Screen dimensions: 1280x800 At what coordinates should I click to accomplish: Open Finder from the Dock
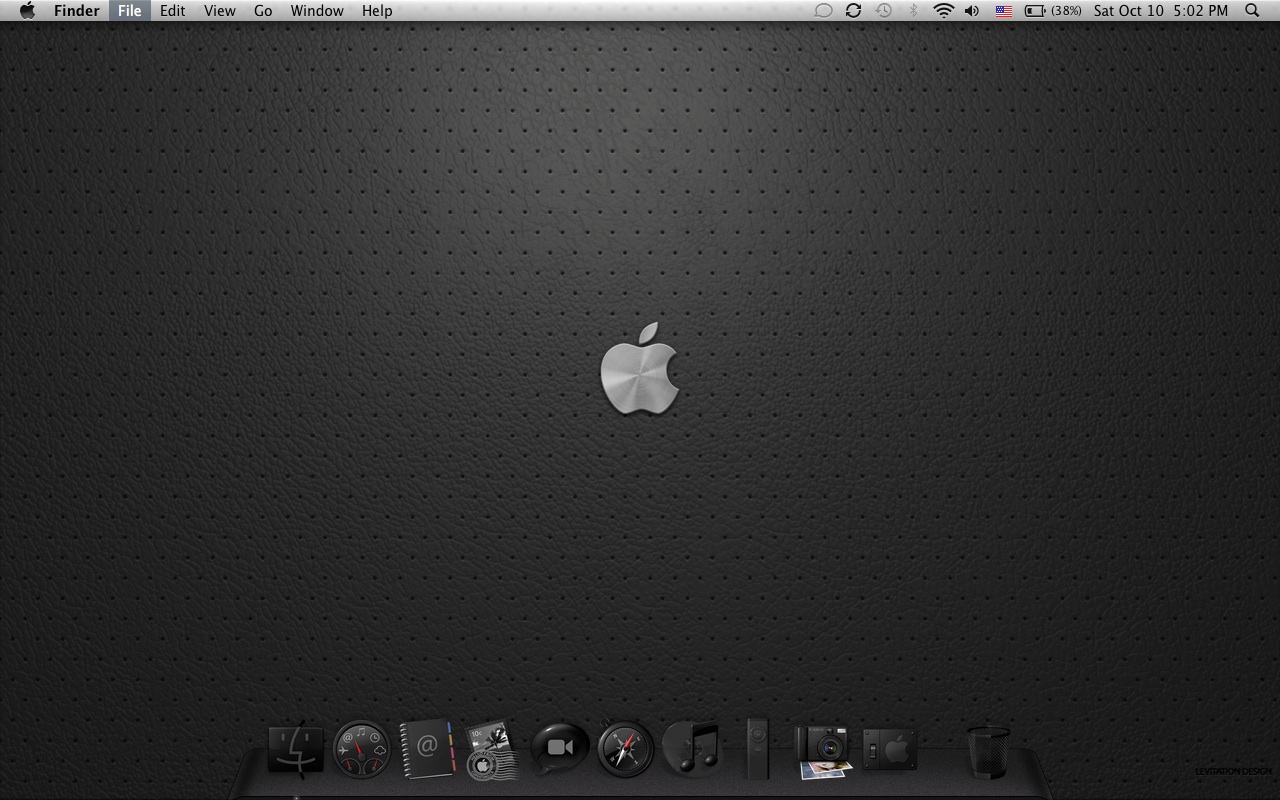pos(296,751)
